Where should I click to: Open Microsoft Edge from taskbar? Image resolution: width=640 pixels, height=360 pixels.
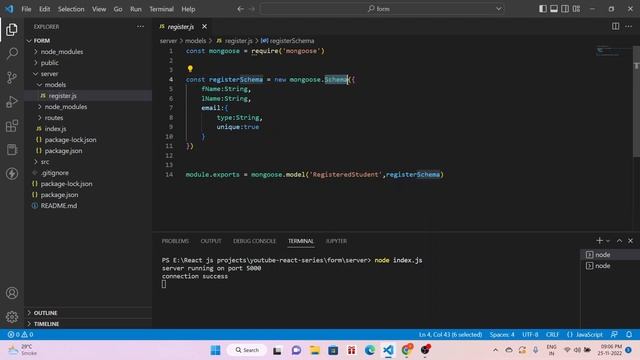tap(370, 350)
